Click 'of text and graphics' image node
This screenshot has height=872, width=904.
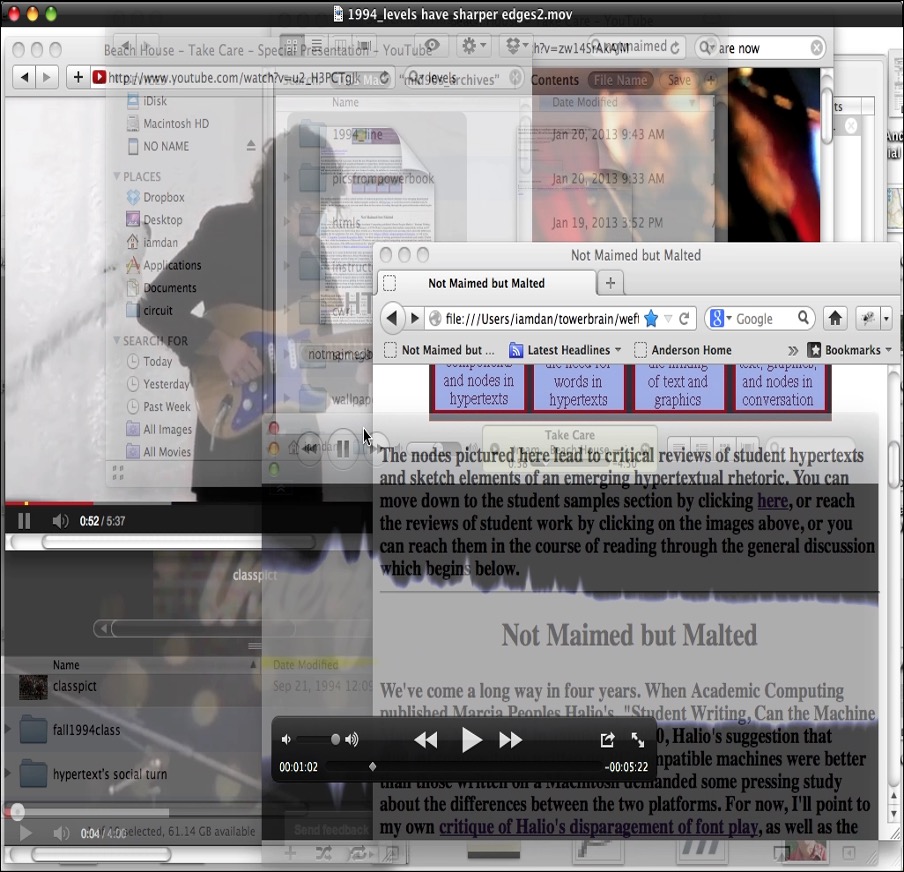pos(677,388)
